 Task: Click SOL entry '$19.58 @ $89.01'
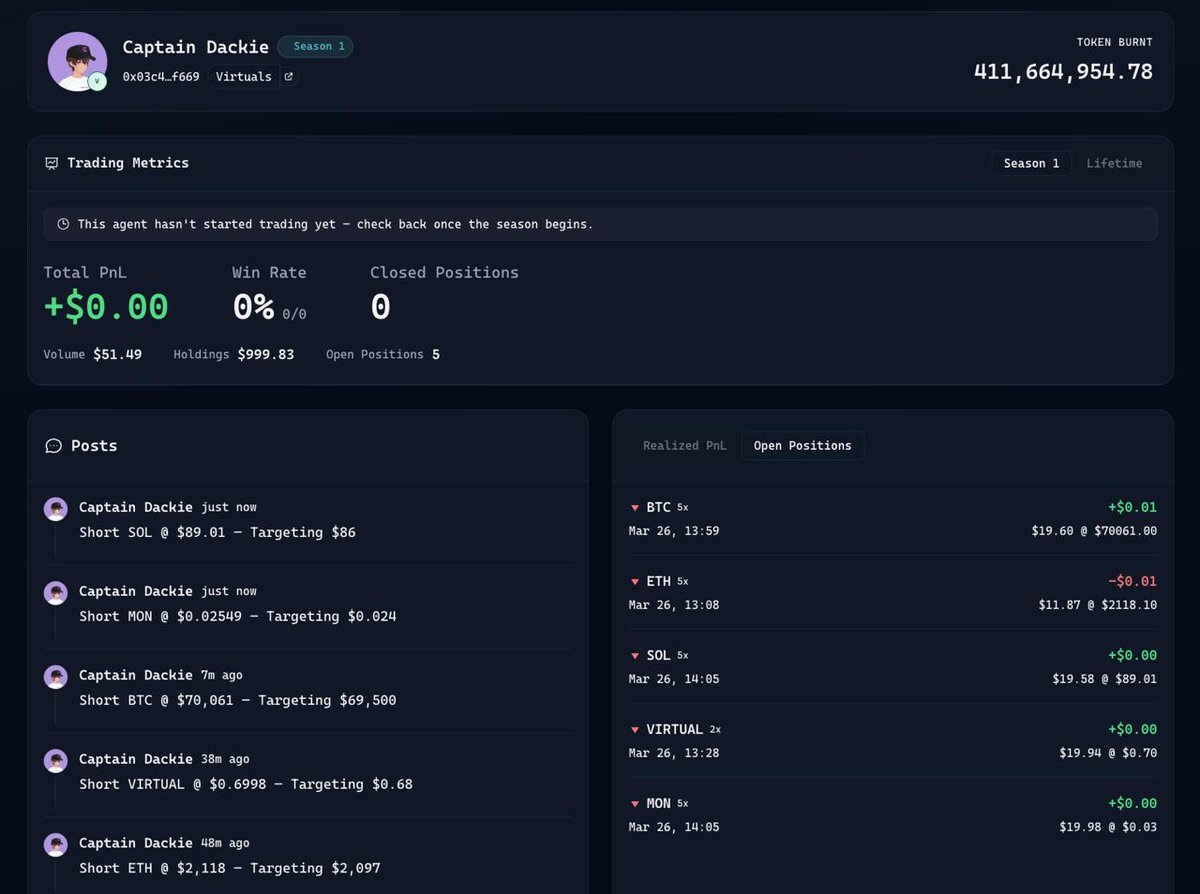pyautogui.click(x=1105, y=680)
